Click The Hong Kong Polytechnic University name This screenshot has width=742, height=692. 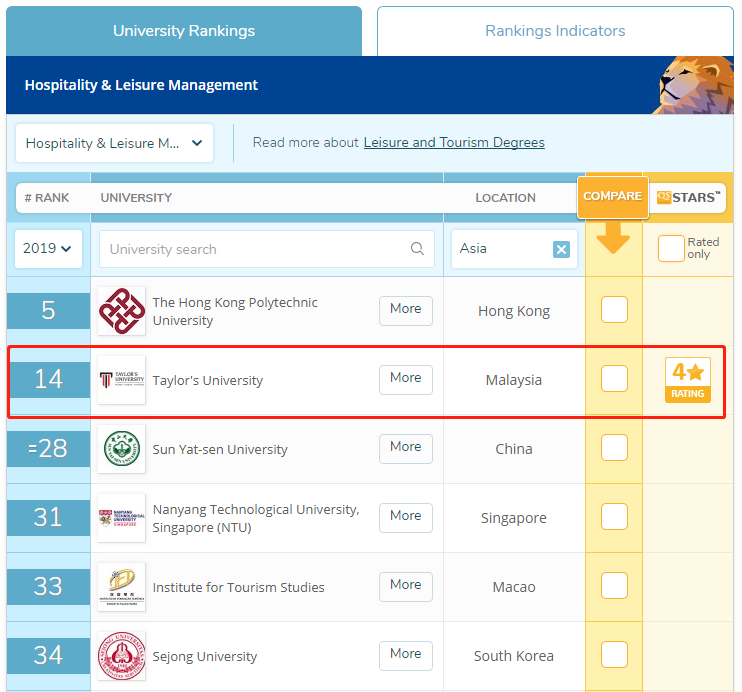coord(235,311)
